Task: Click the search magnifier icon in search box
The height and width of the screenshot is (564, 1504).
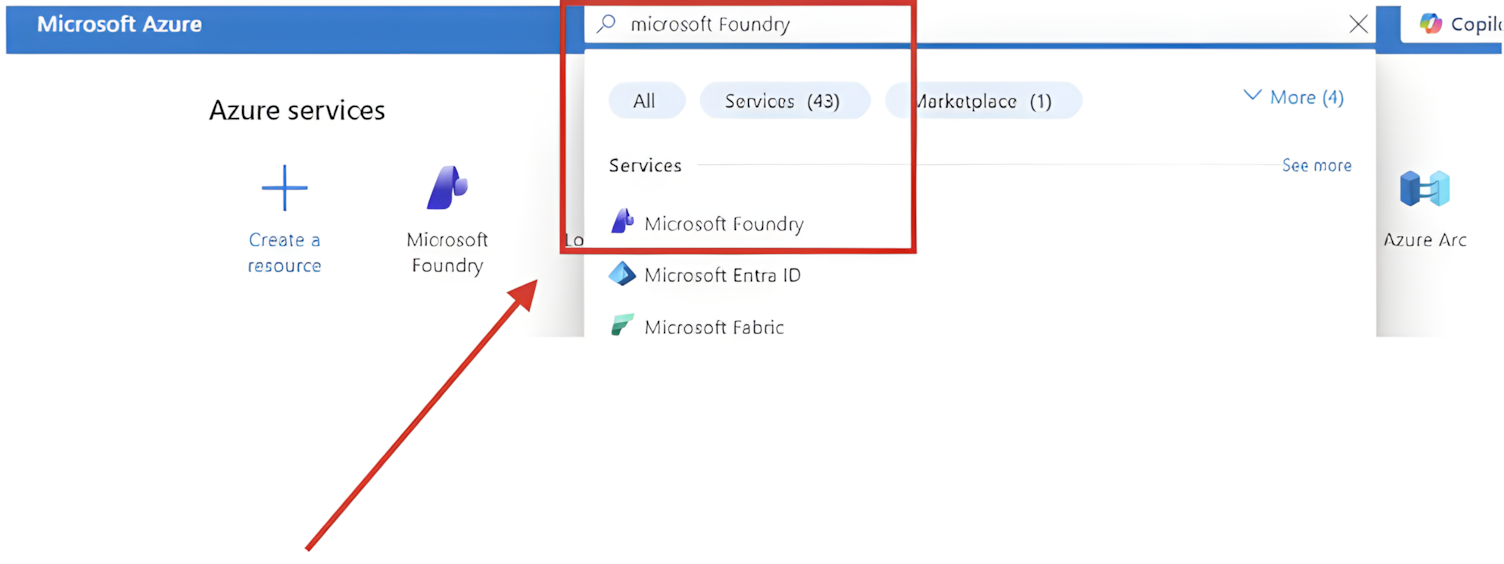Action: pos(606,24)
